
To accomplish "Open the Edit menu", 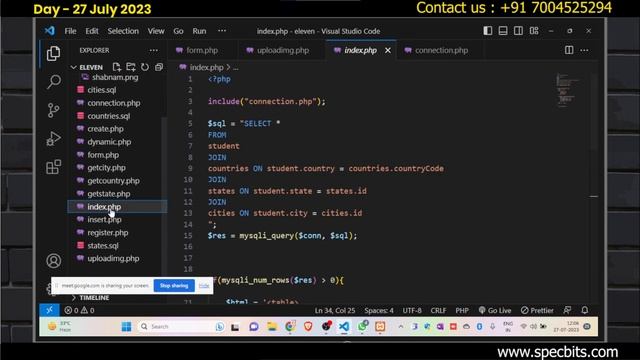I will click(92, 31).
